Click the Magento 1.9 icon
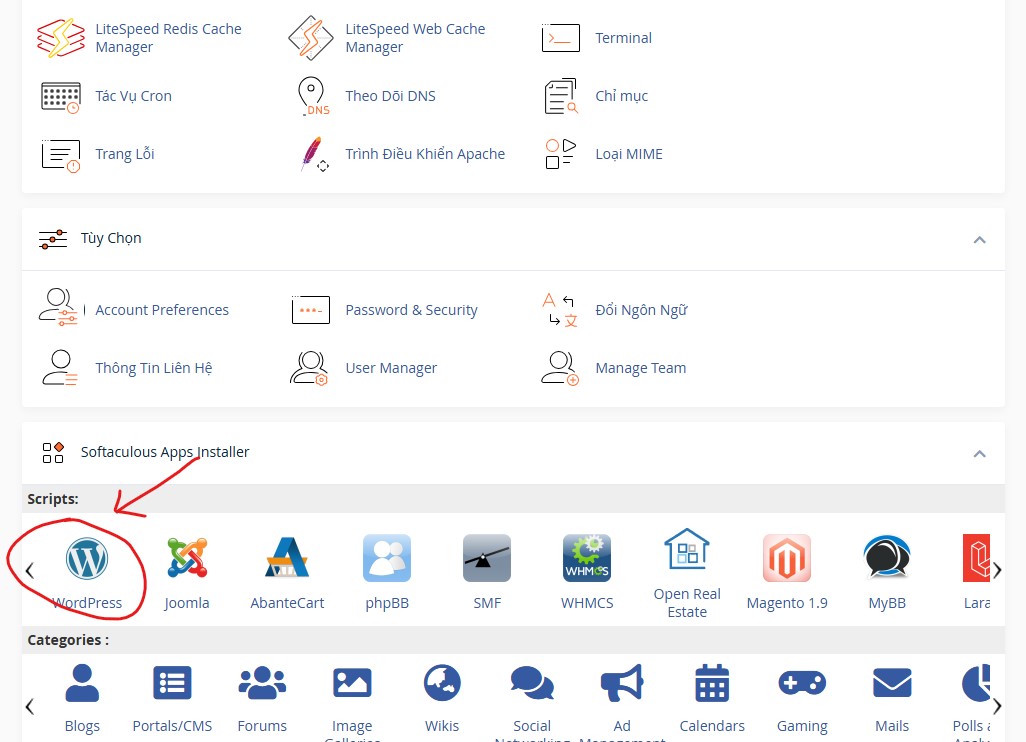 (x=787, y=559)
